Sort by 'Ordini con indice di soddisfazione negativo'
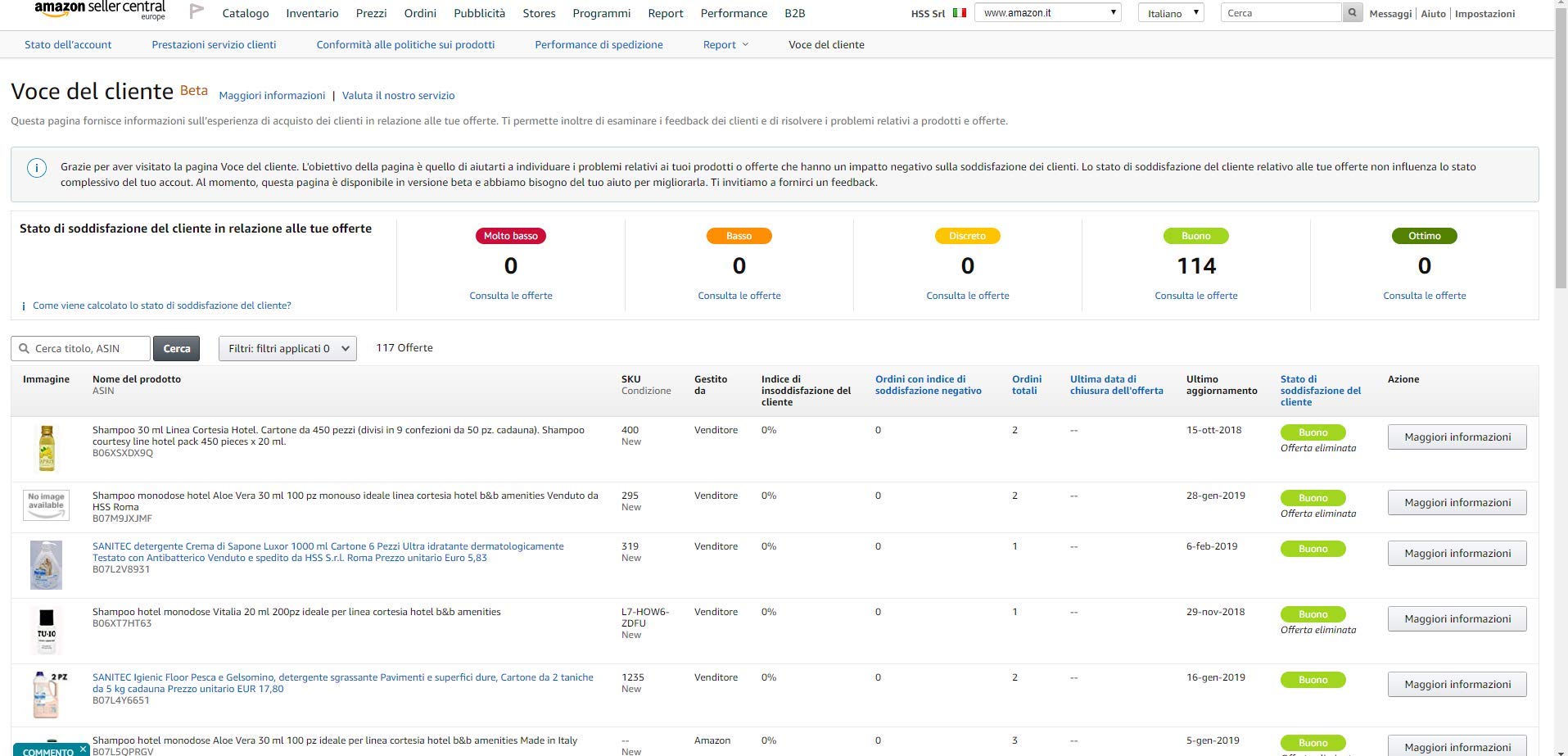This screenshot has width=1568, height=756. pos(929,385)
